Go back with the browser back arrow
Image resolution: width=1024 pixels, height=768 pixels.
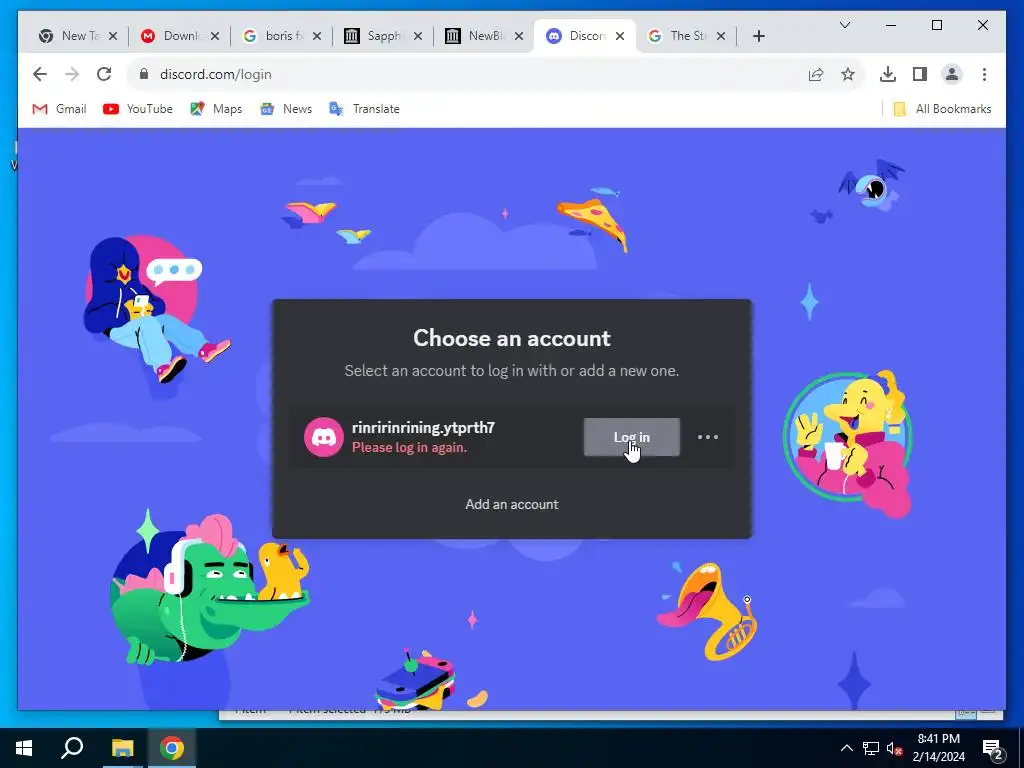tap(40, 74)
